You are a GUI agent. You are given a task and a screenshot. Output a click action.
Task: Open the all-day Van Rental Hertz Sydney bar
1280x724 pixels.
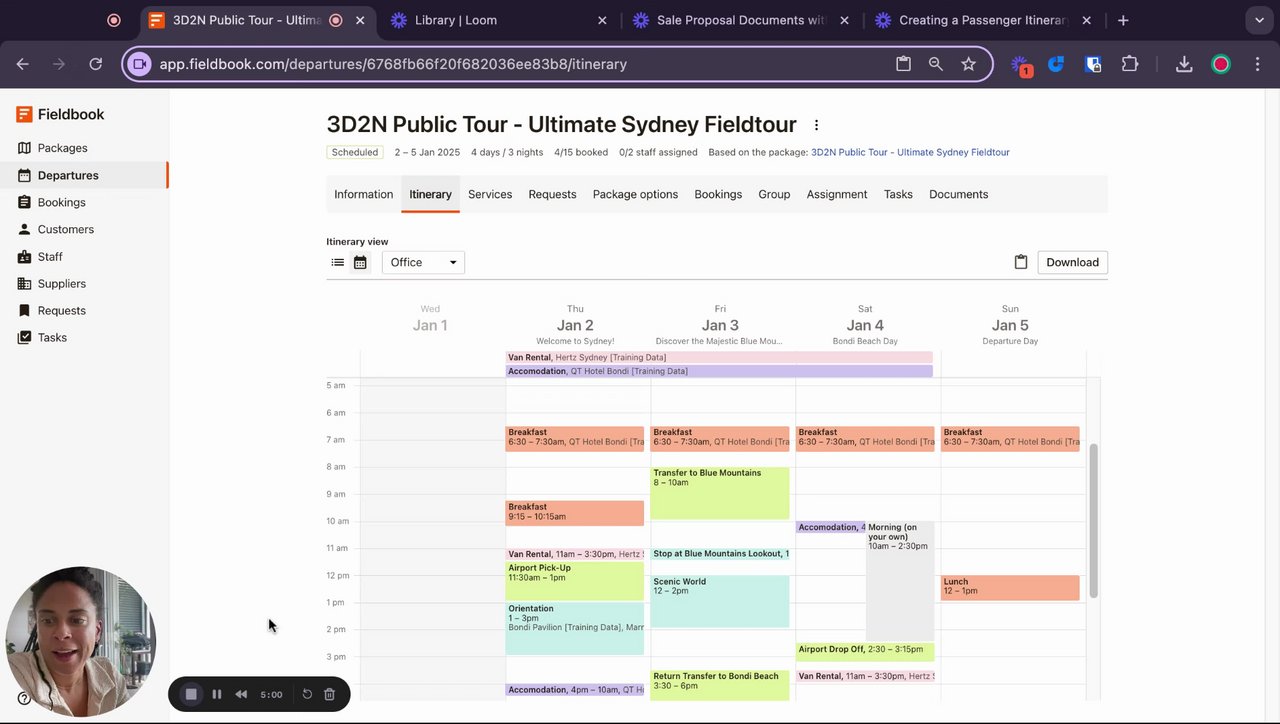pos(719,357)
